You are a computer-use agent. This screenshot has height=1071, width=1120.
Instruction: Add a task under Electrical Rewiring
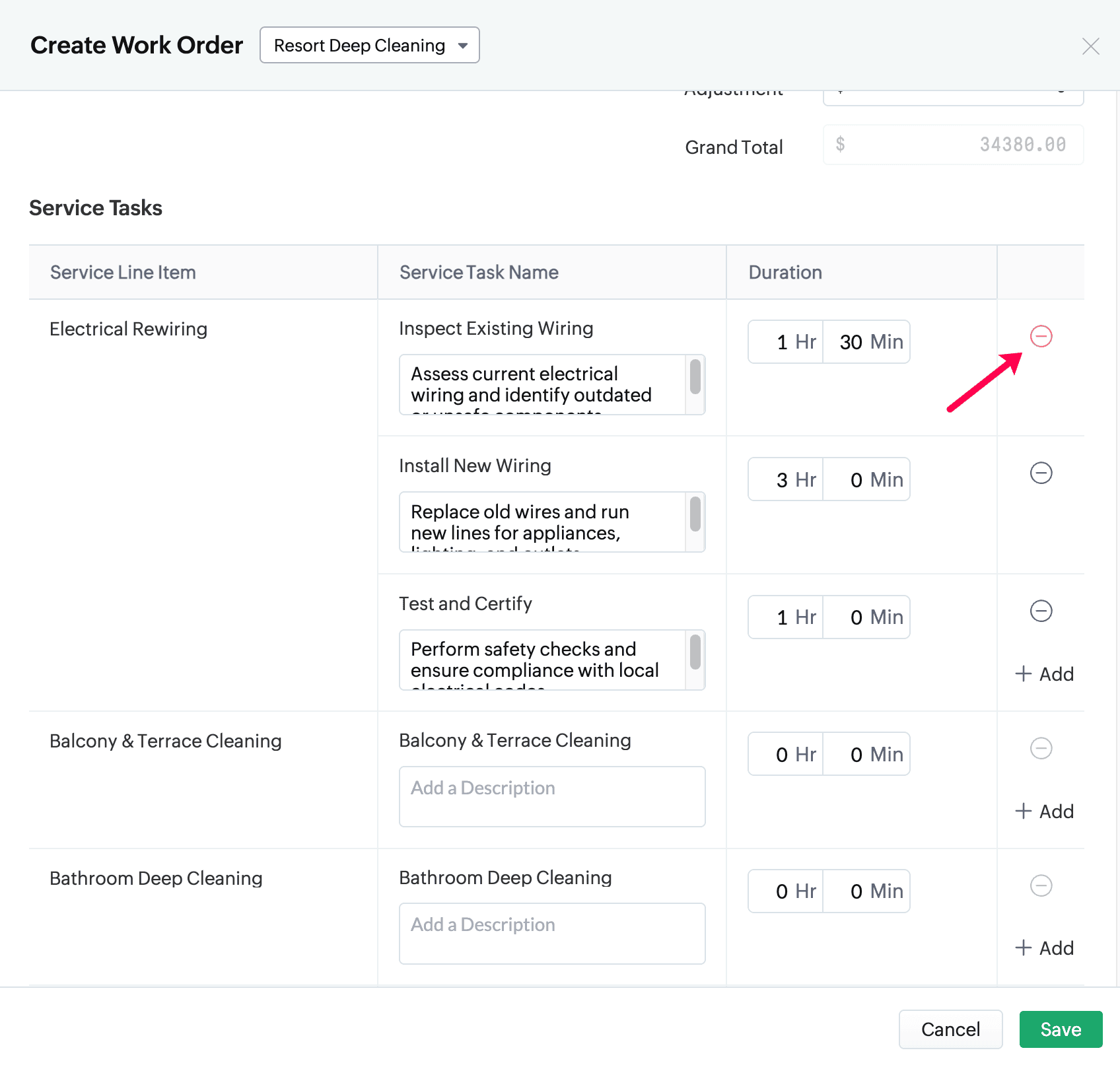1044,674
